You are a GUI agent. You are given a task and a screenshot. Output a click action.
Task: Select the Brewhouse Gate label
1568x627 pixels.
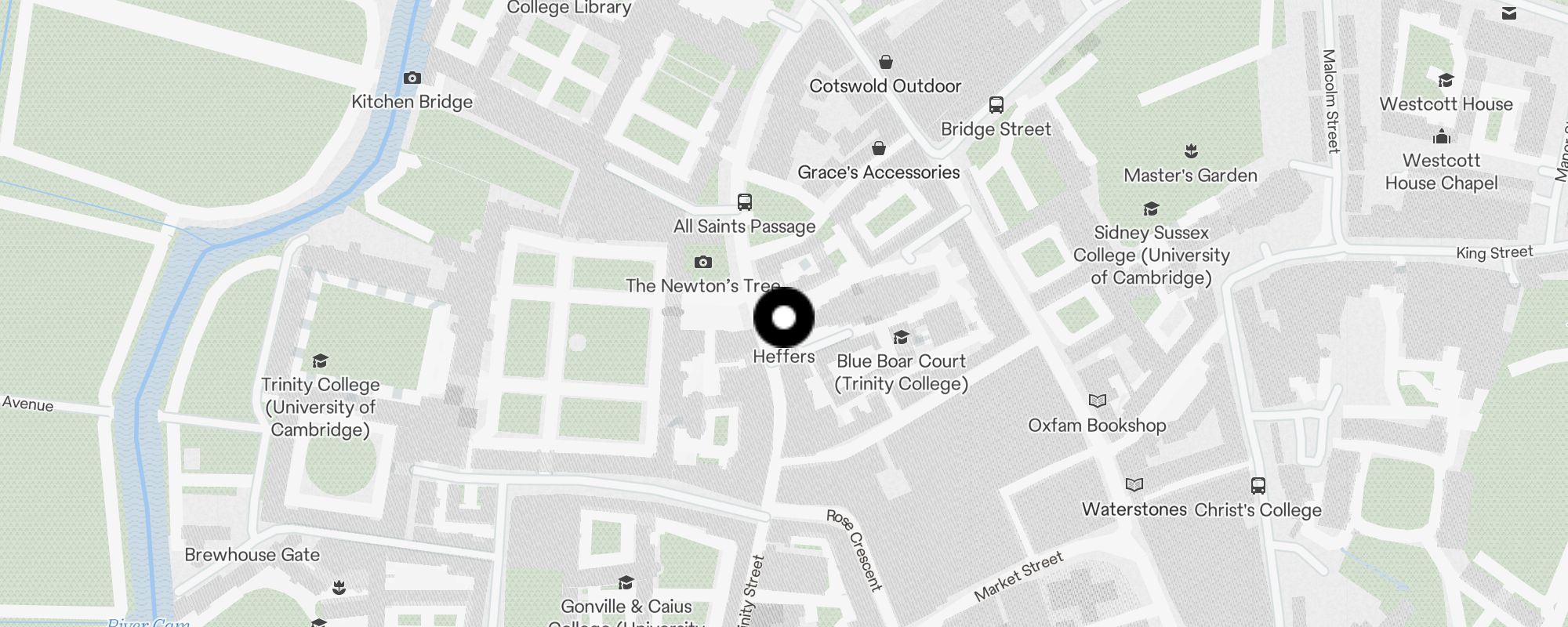coord(252,555)
